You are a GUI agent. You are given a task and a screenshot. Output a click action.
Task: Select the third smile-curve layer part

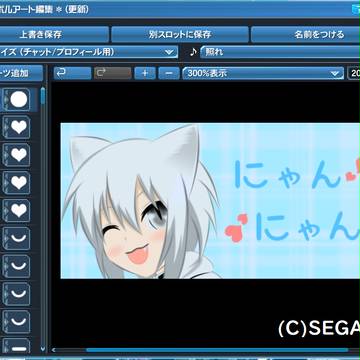pos(17,294)
